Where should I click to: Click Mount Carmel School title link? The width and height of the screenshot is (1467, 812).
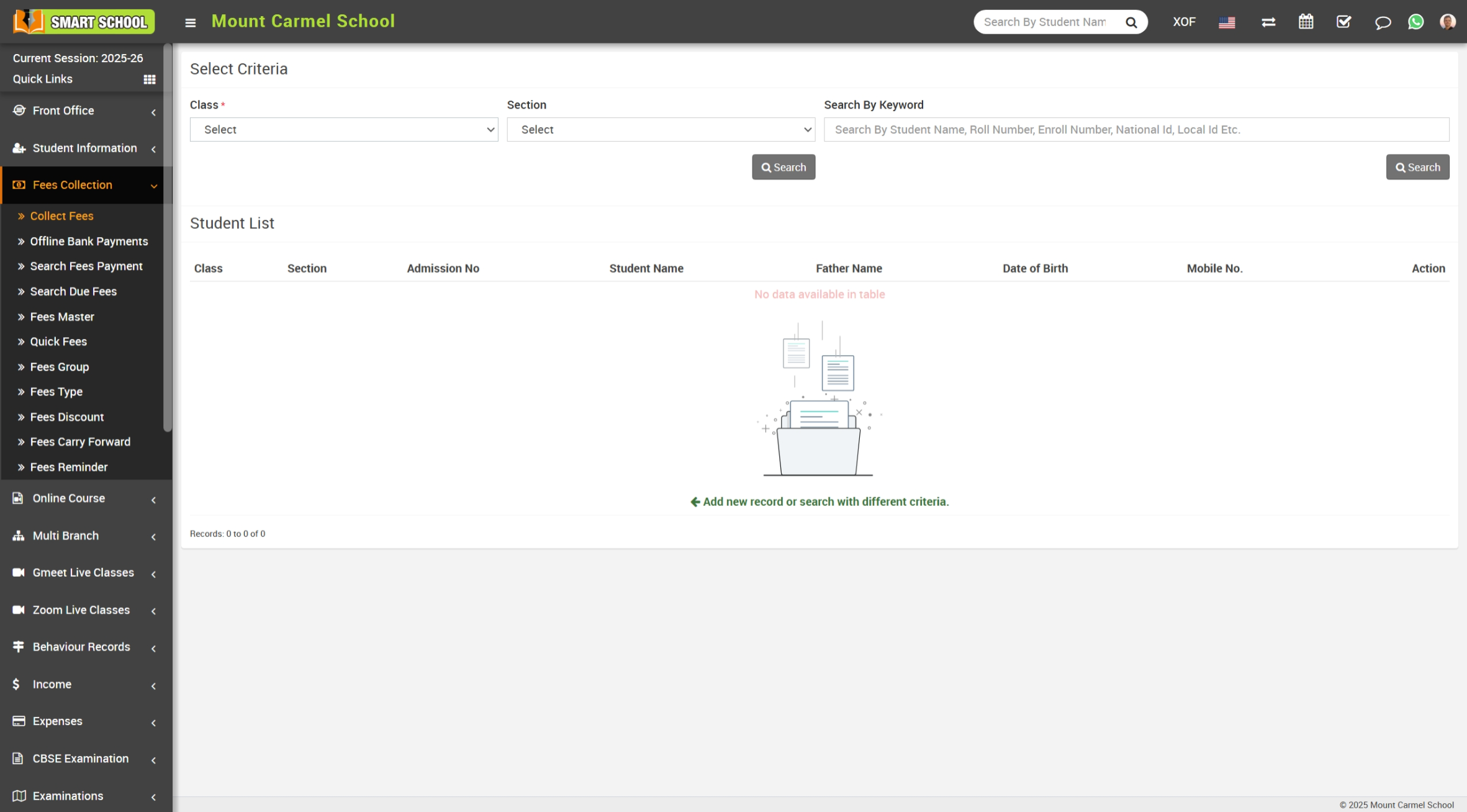303,21
